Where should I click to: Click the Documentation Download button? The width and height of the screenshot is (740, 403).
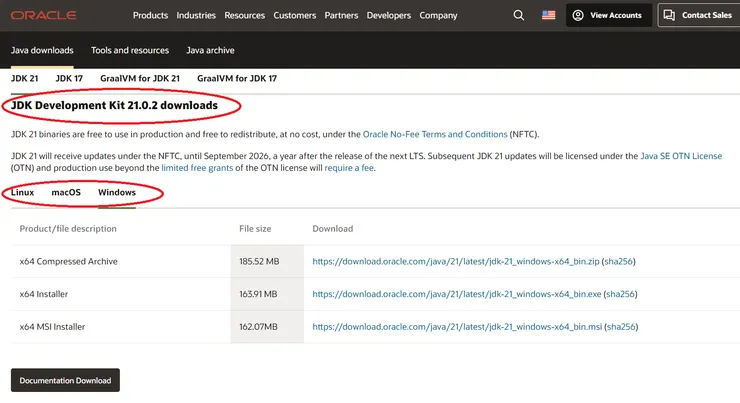65,380
